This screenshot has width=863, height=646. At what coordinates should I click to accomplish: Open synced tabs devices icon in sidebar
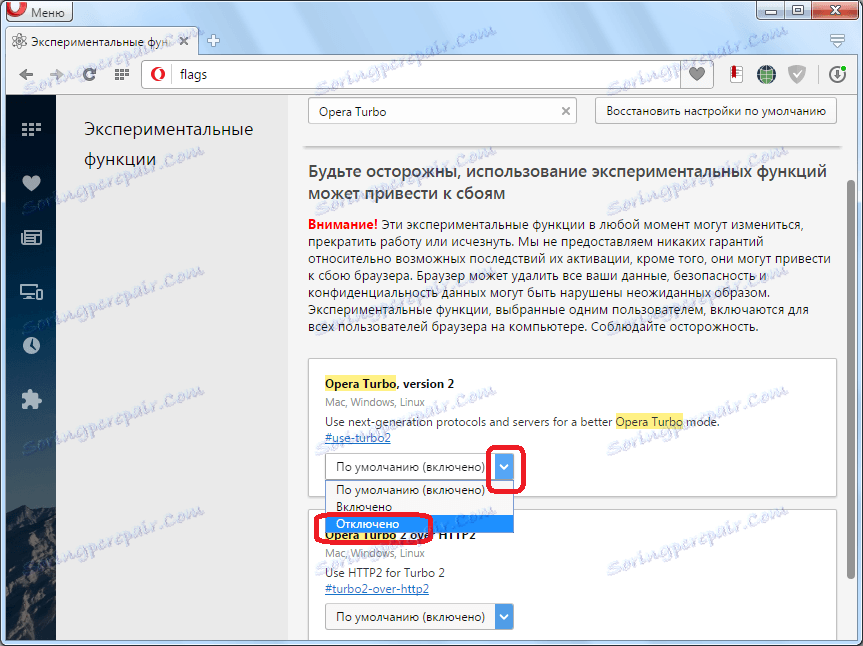pyautogui.click(x=31, y=292)
